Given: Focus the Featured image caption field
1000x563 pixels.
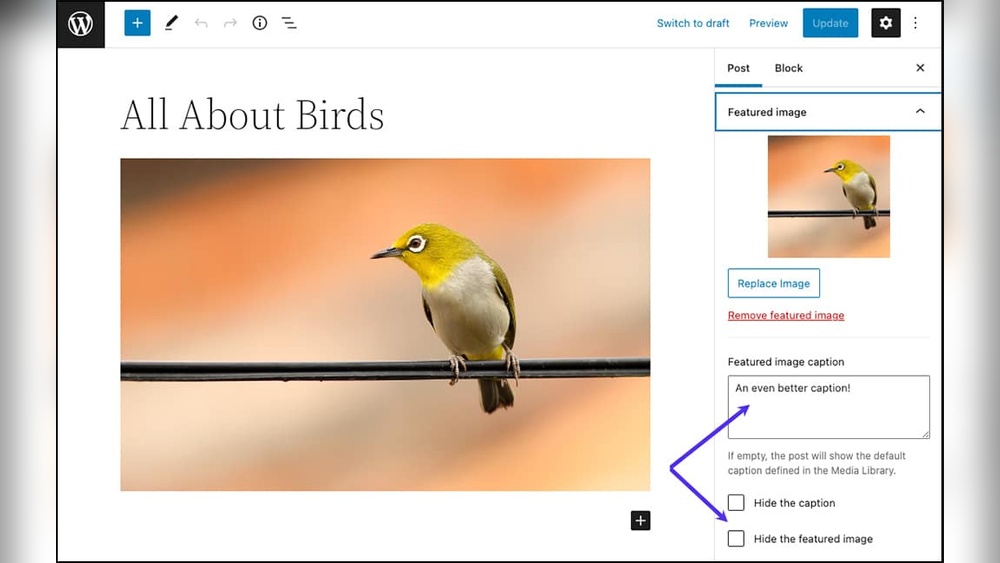Looking at the screenshot, I should point(828,407).
